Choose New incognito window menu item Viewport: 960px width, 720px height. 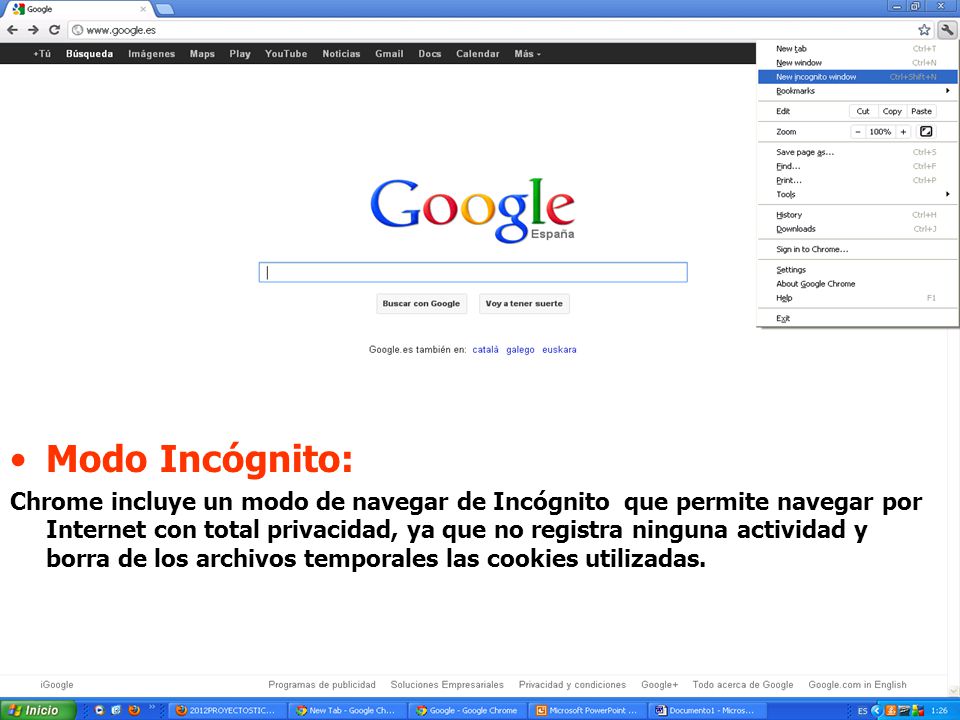coord(857,77)
